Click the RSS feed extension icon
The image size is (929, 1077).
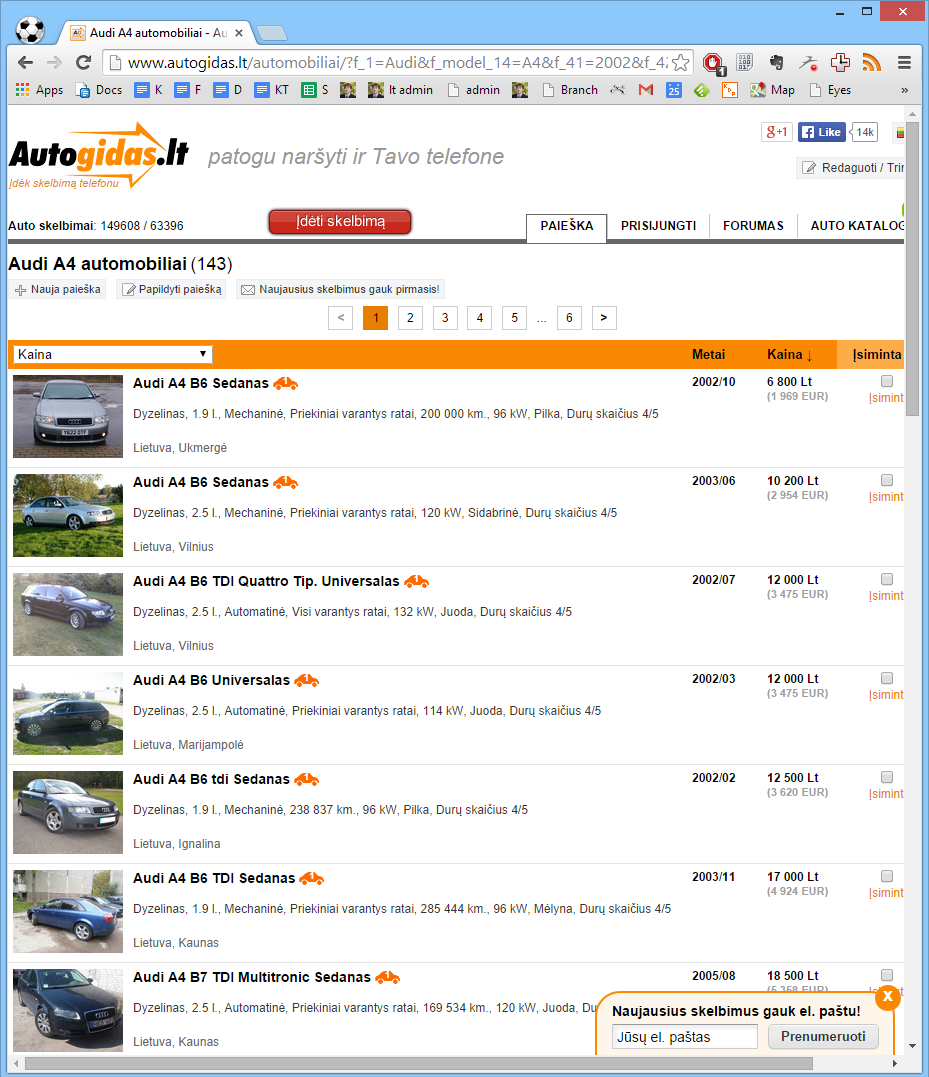(x=872, y=63)
